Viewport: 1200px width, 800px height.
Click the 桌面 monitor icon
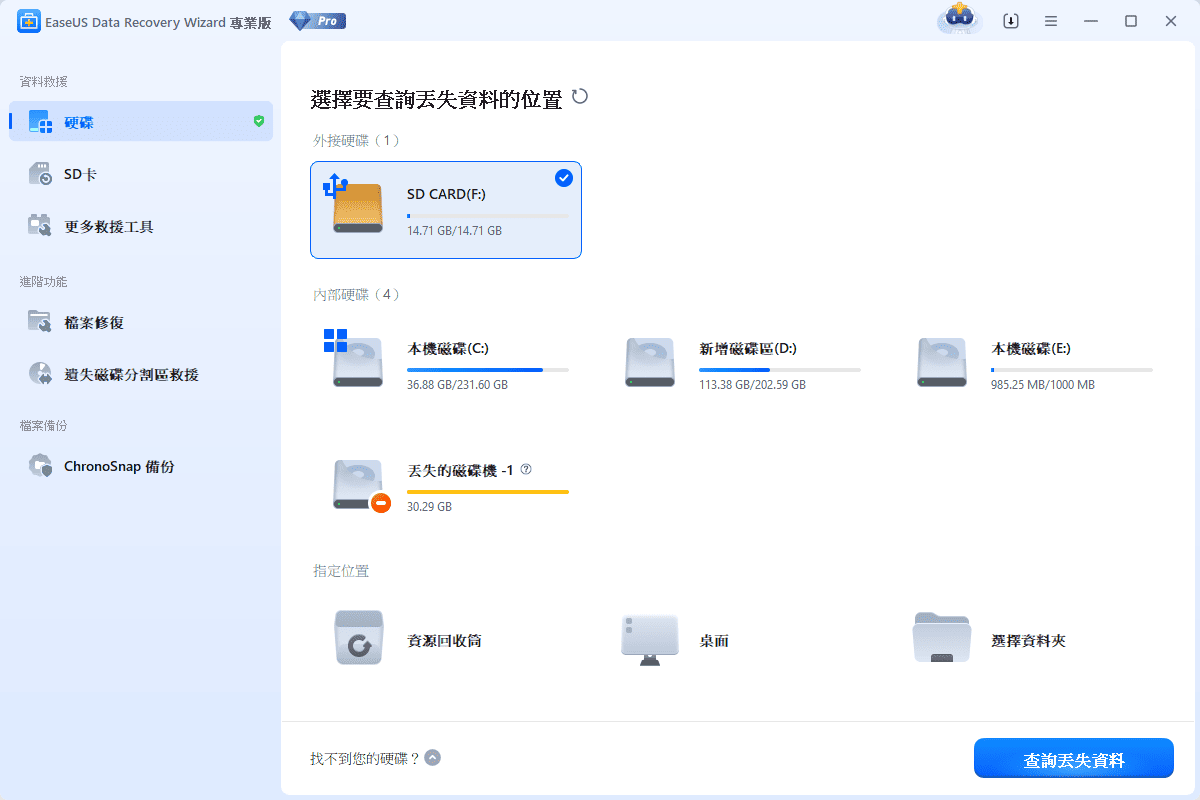tap(650, 640)
